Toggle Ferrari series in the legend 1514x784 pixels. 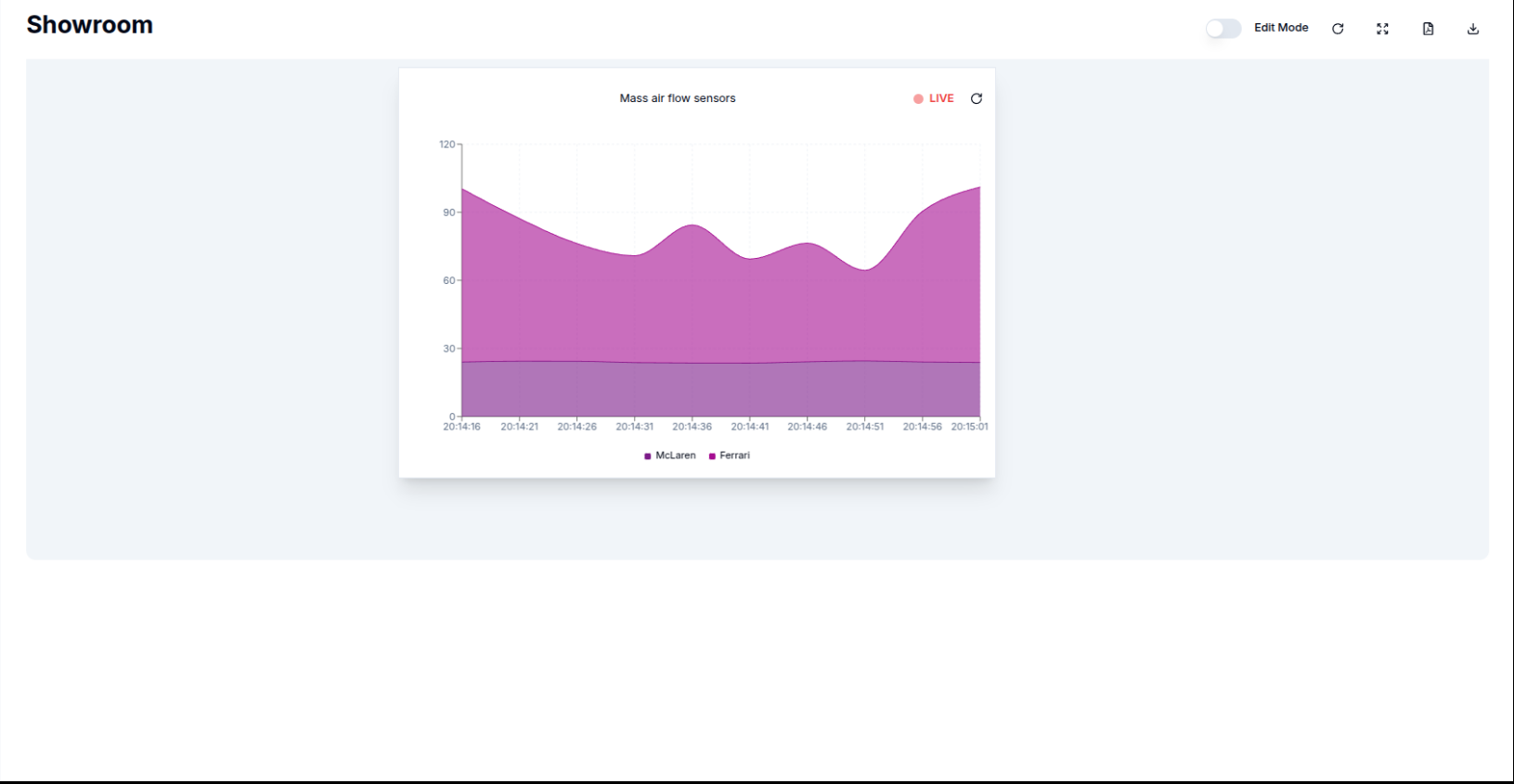pyautogui.click(x=729, y=456)
